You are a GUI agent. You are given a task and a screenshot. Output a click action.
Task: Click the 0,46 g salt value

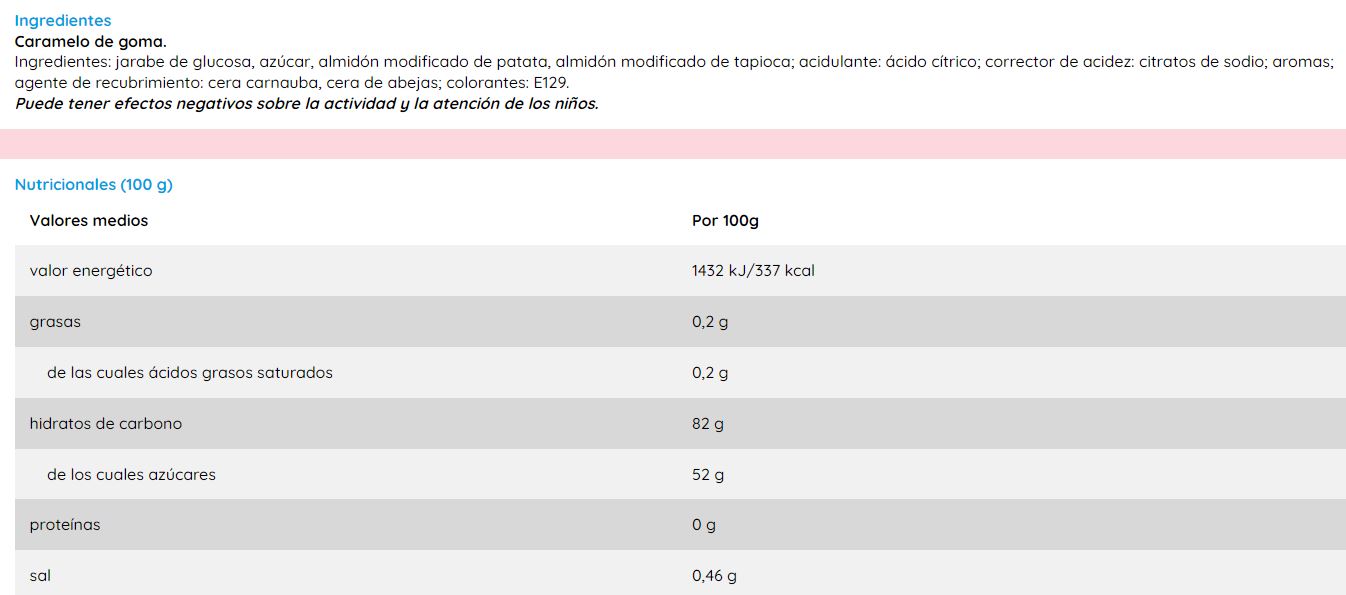714,576
